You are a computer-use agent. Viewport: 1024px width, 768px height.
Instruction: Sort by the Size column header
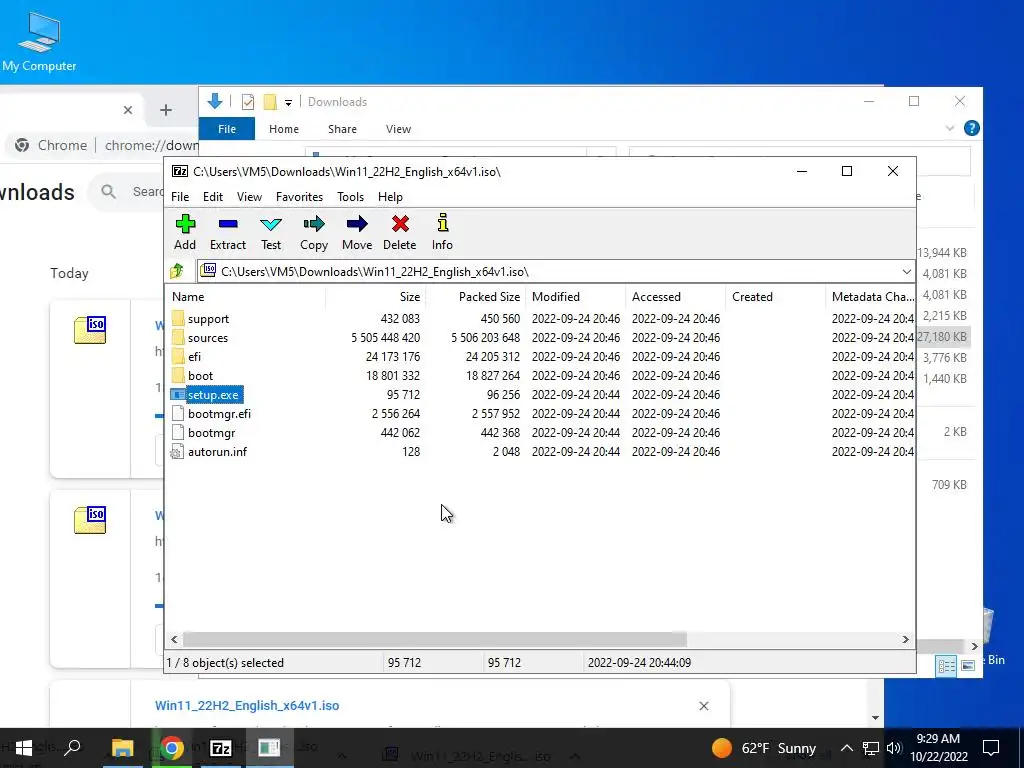point(376,296)
